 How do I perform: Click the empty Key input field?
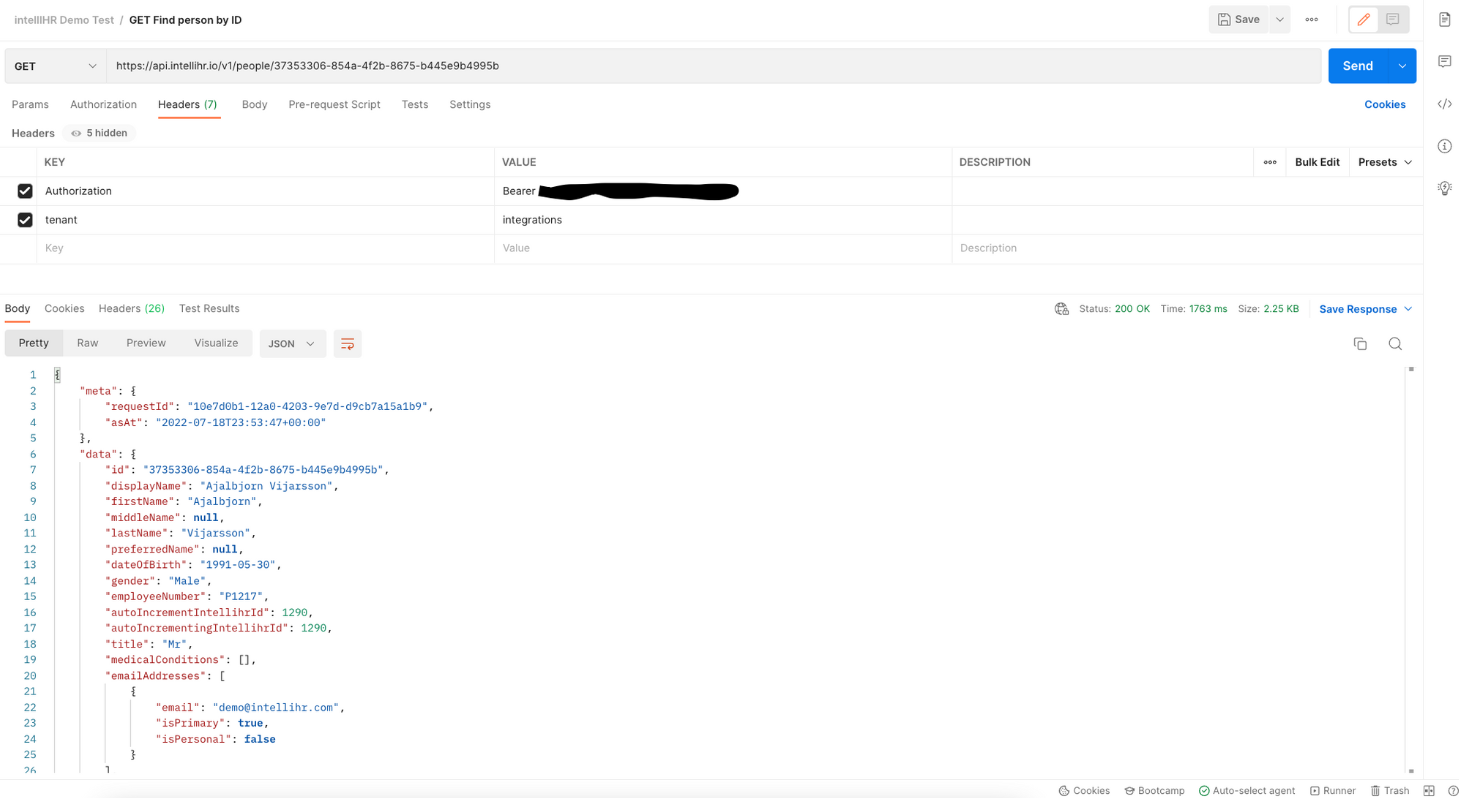pos(265,248)
